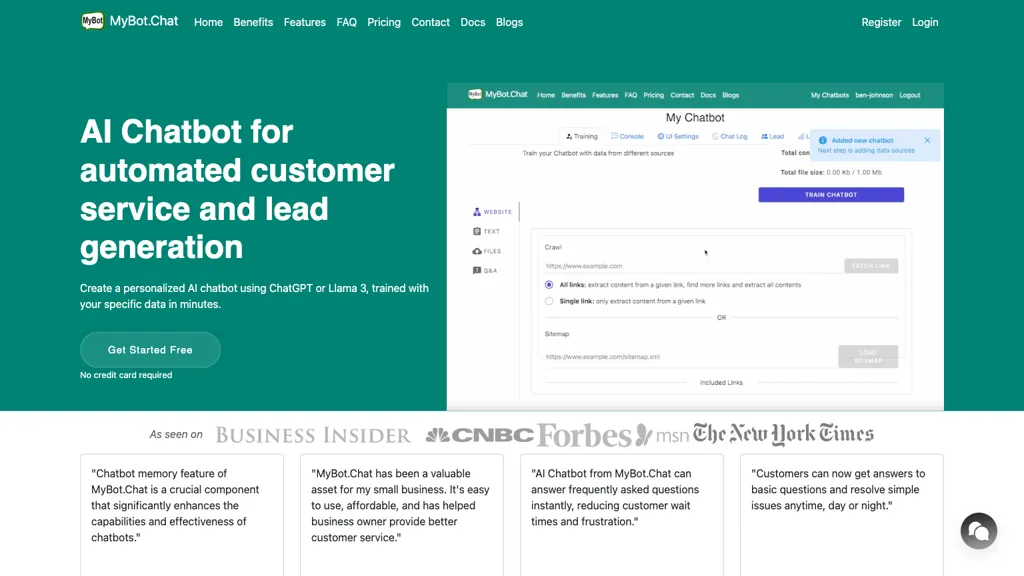This screenshot has height=576, width=1024.
Task: Switch to the Chat Log tab
Action: coord(729,136)
